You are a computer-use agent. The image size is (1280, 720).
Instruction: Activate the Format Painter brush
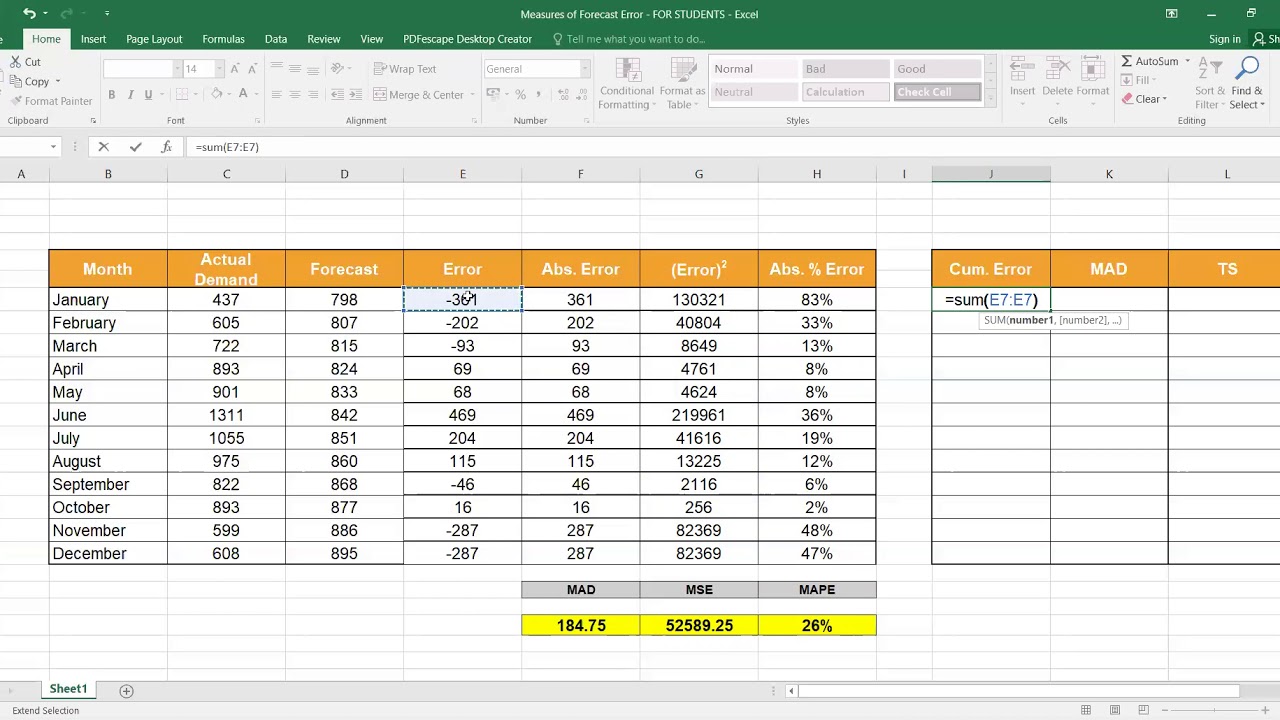16,101
